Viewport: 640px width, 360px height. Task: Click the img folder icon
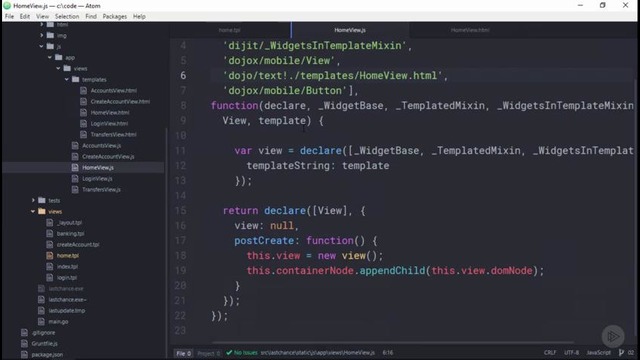(50, 36)
